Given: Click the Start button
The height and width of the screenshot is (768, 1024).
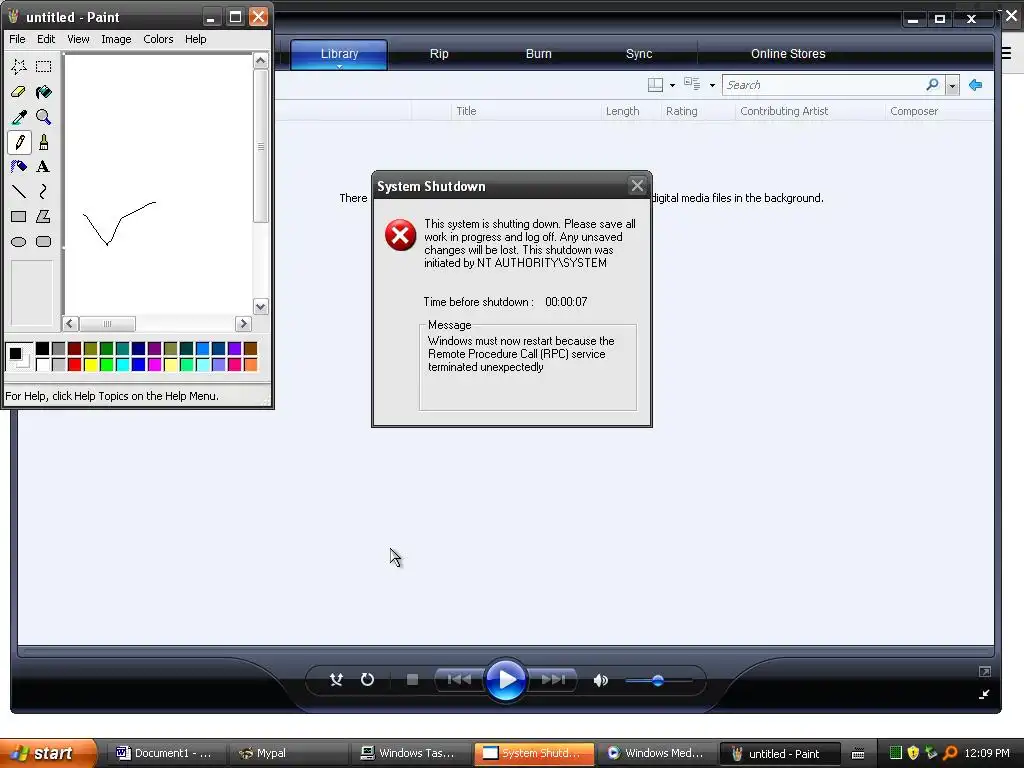Looking at the screenshot, I should (x=47, y=753).
